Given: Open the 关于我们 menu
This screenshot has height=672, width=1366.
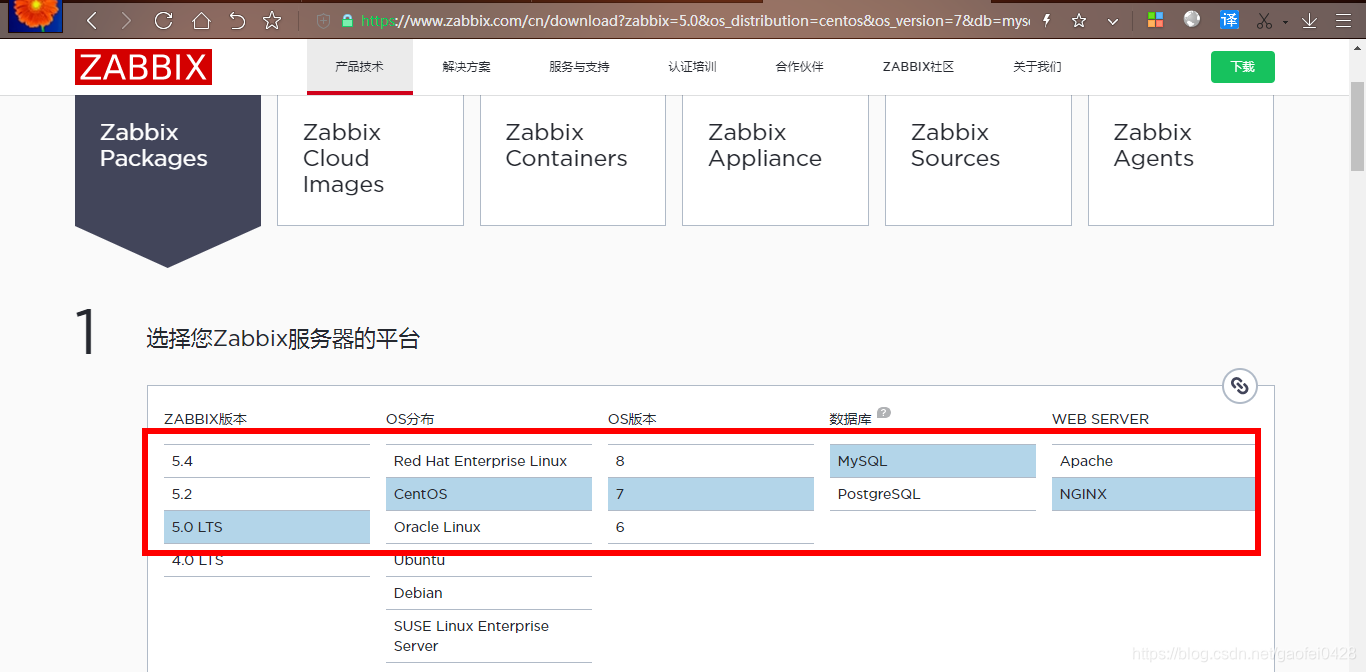Looking at the screenshot, I should tap(1037, 67).
